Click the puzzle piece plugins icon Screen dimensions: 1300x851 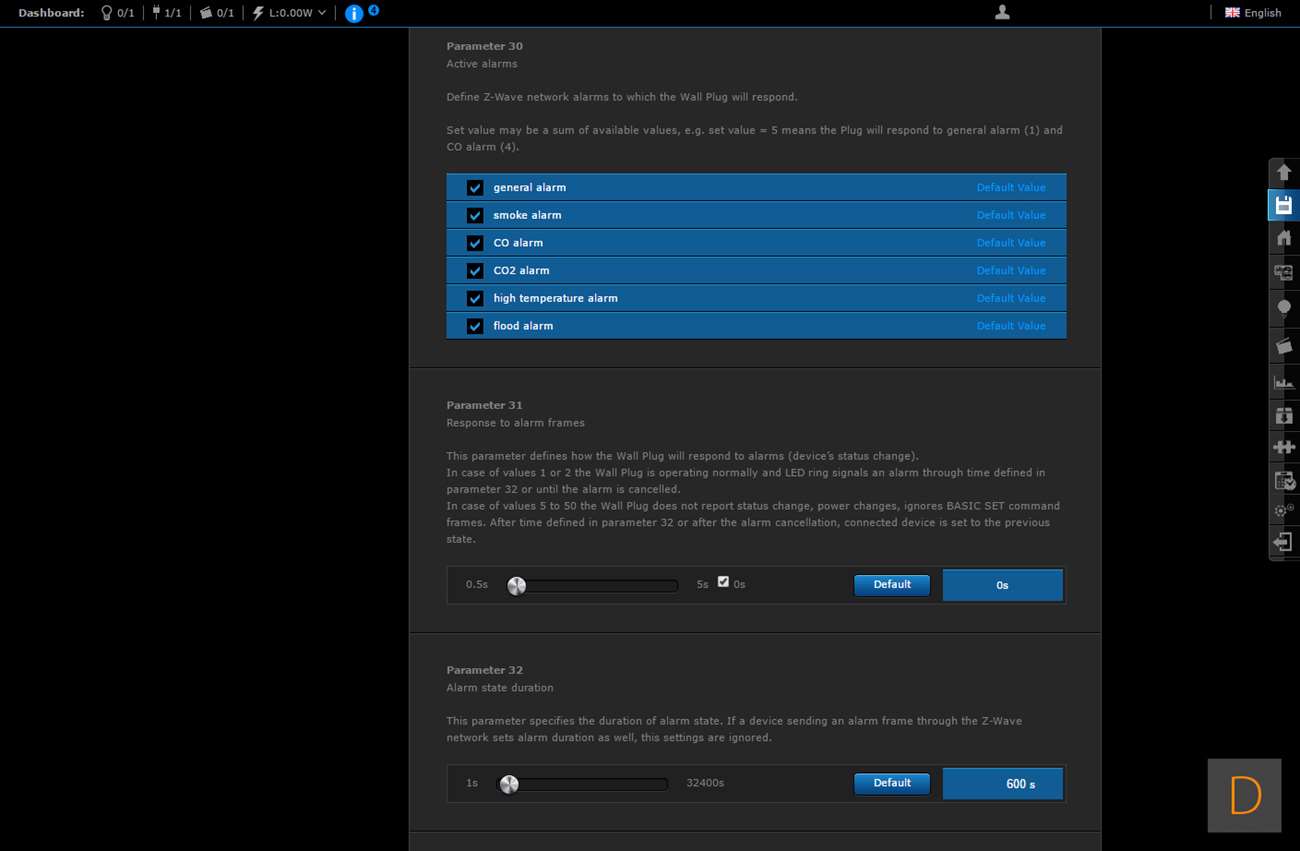pos(1284,447)
